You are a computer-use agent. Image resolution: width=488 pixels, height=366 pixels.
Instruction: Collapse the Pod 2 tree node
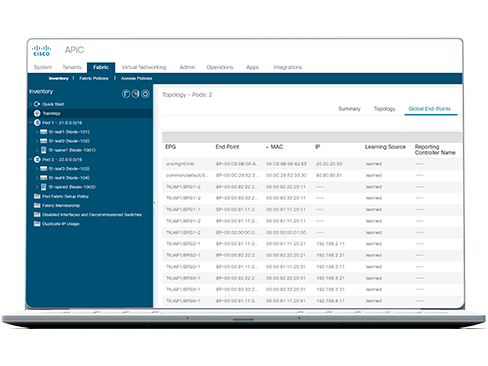pos(31,159)
